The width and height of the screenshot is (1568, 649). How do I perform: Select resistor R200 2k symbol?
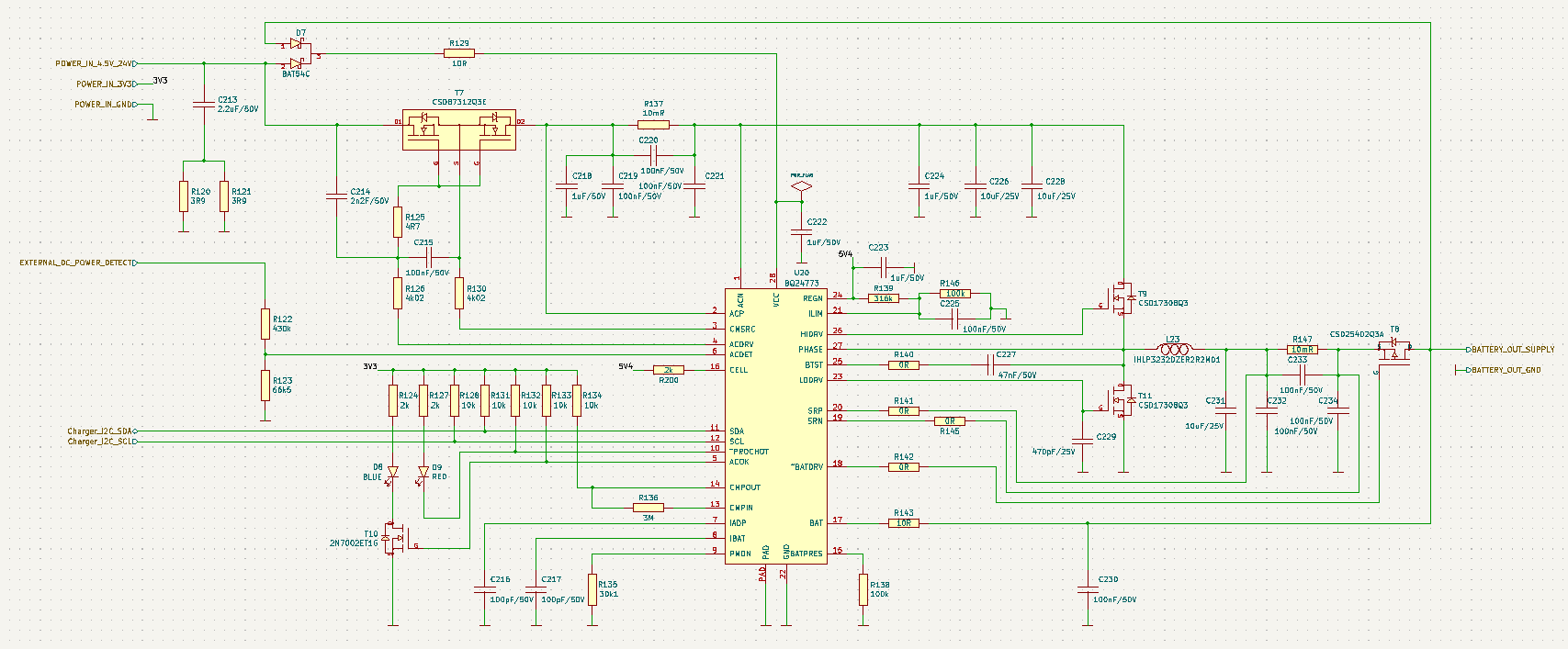coord(669,370)
